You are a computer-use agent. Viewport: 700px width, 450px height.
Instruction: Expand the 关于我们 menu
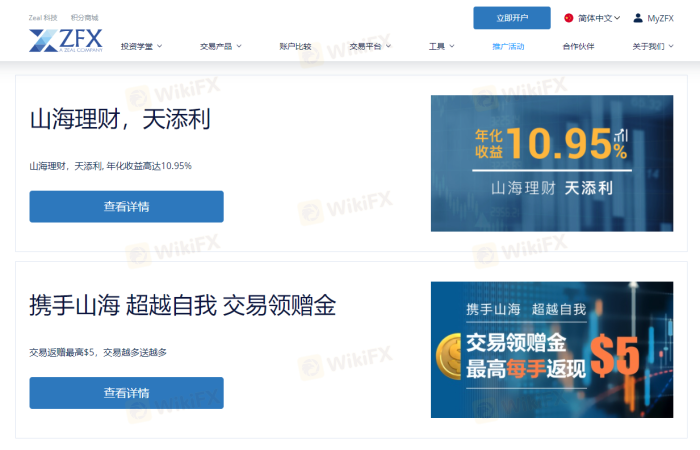[x=653, y=46]
